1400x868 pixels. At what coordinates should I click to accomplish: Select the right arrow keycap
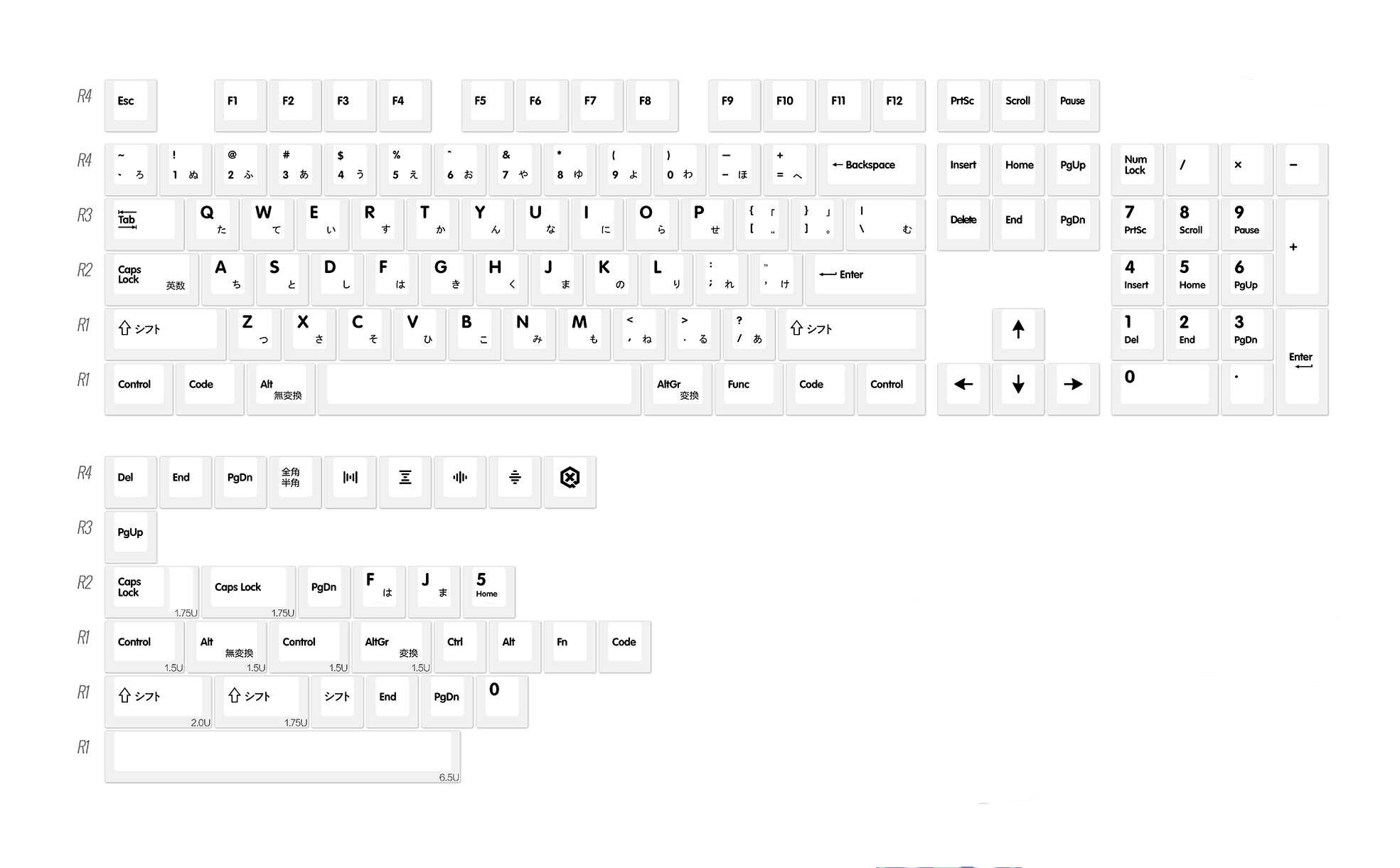pos(1074,385)
